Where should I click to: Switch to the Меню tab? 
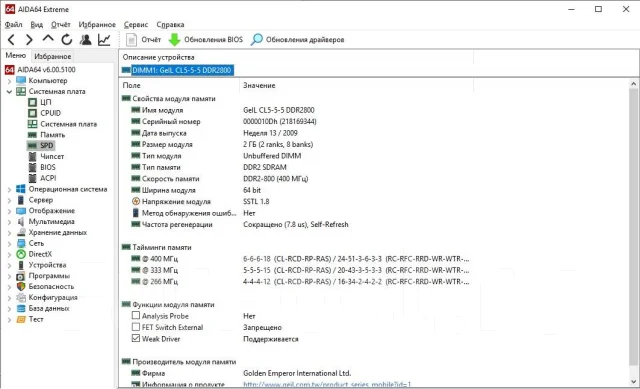tap(16, 56)
